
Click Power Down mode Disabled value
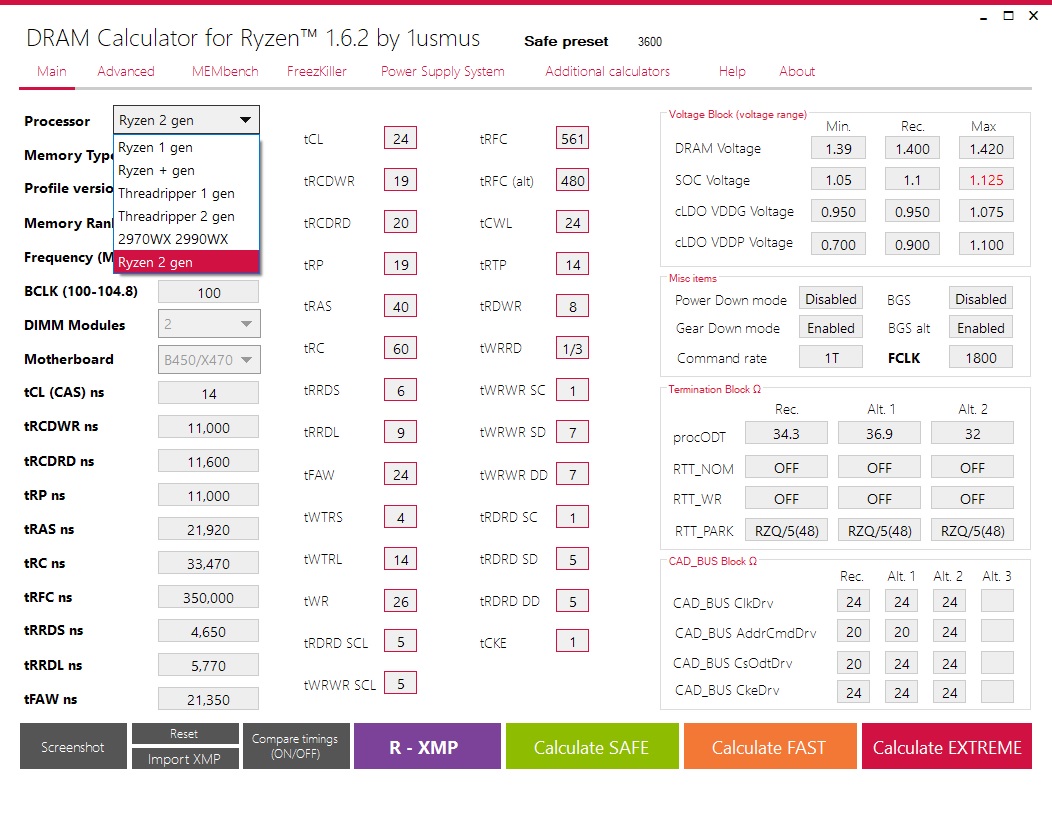tap(831, 299)
